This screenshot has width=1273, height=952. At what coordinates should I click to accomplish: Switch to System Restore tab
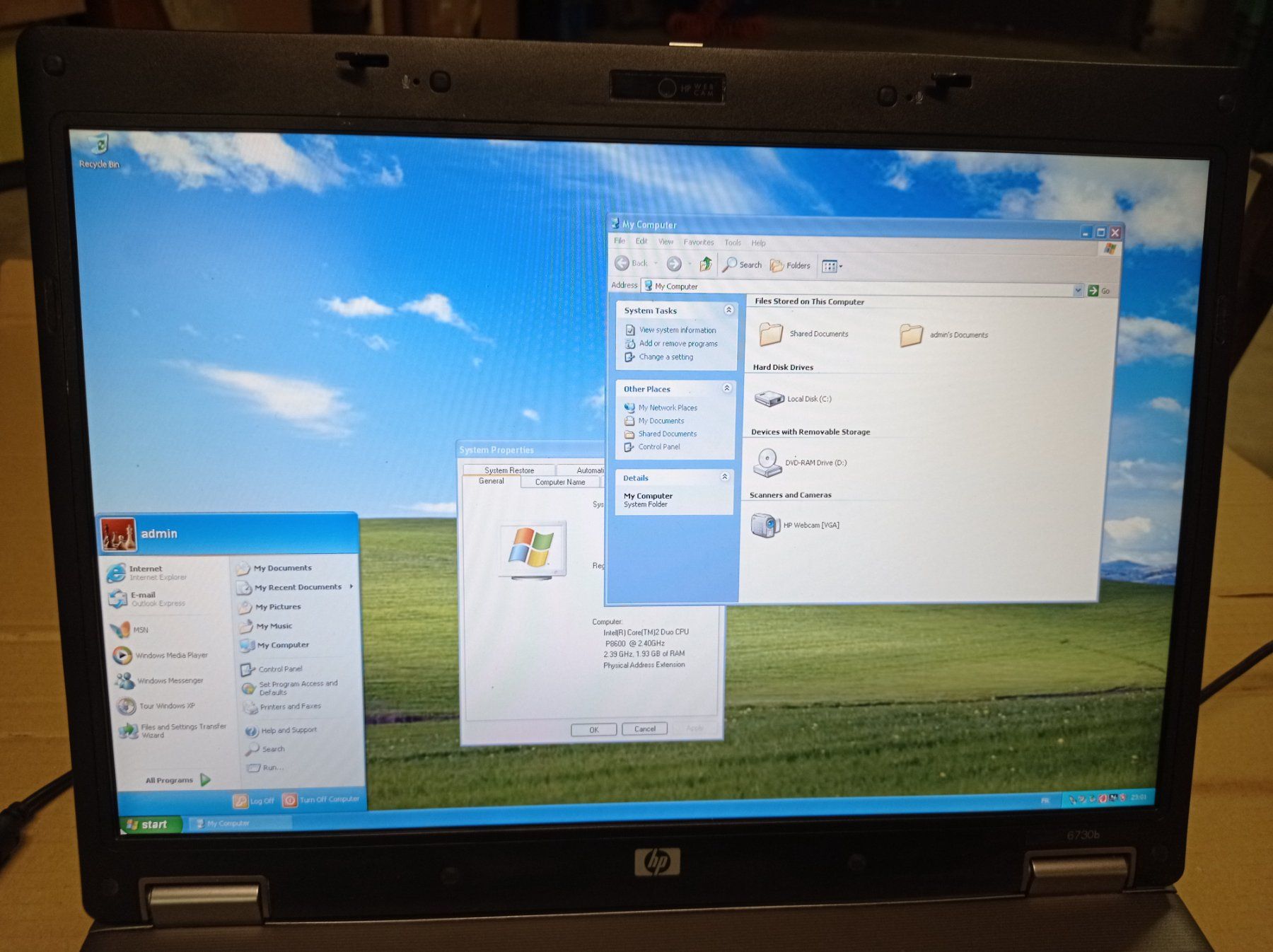[x=509, y=470]
